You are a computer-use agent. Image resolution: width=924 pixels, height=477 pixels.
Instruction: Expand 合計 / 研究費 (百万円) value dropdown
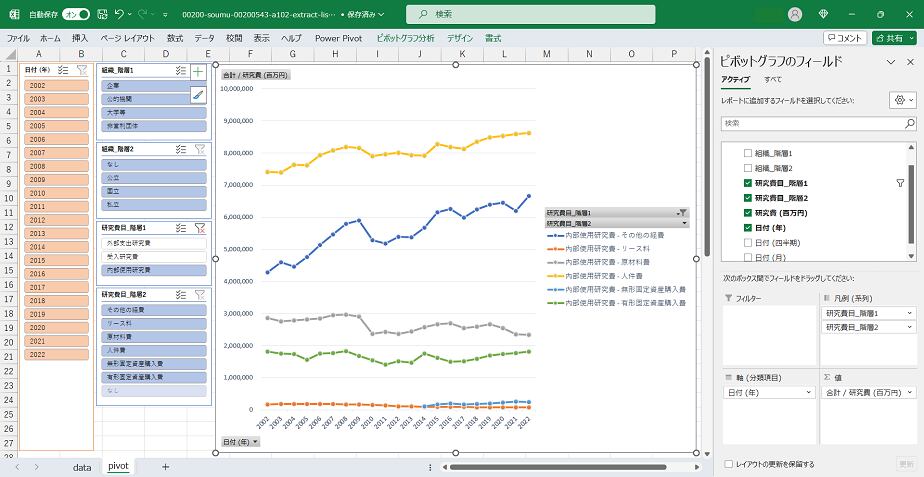(x=908, y=395)
